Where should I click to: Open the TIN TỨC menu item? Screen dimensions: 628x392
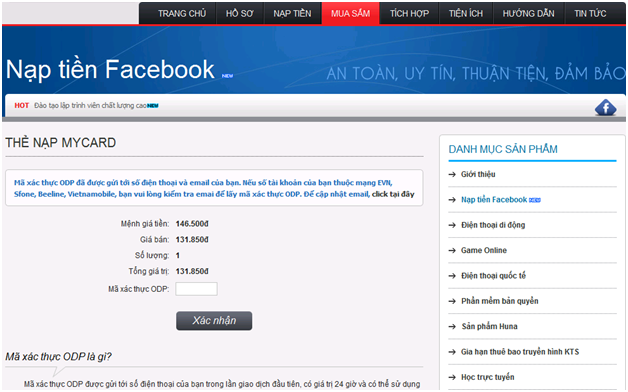[x=590, y=14]
